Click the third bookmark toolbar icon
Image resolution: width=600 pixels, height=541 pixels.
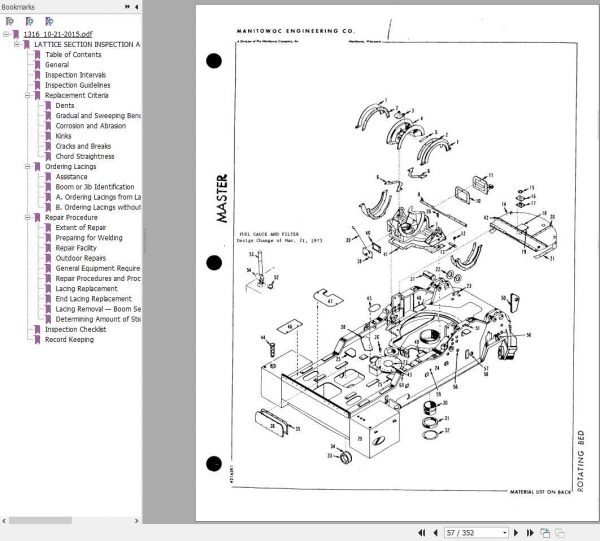tap(49, 21)
